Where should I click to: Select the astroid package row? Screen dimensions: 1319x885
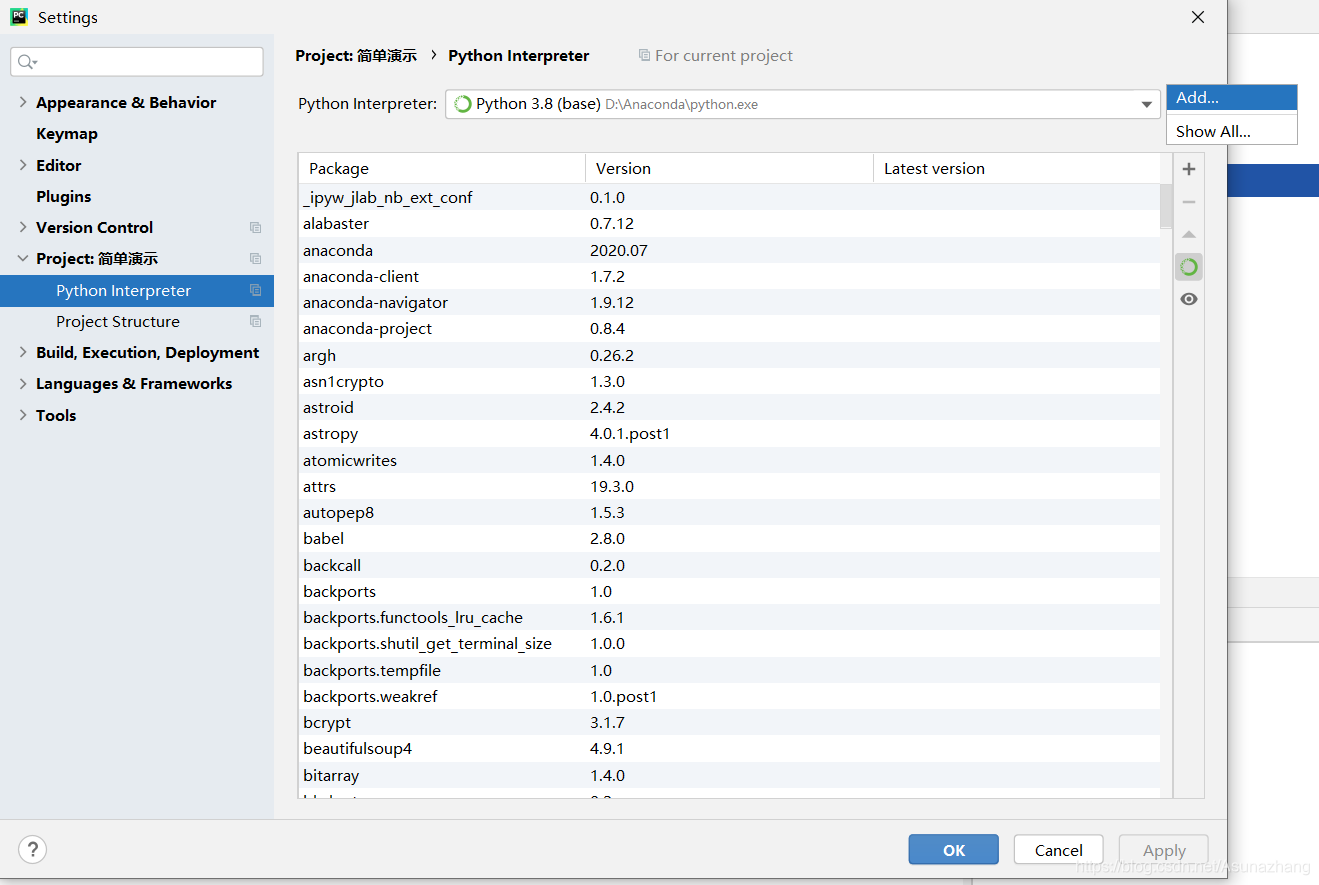coord(729,408)
